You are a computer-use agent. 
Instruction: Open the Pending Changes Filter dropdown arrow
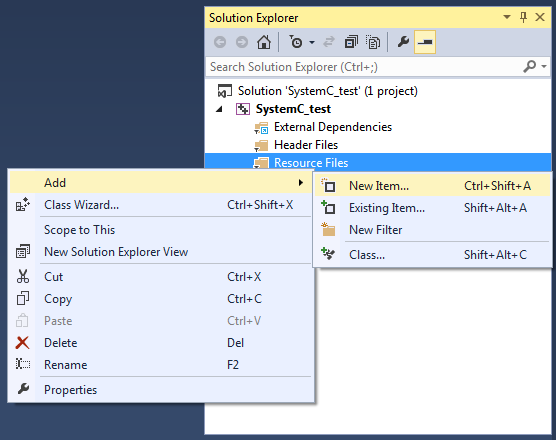point(312,43)
